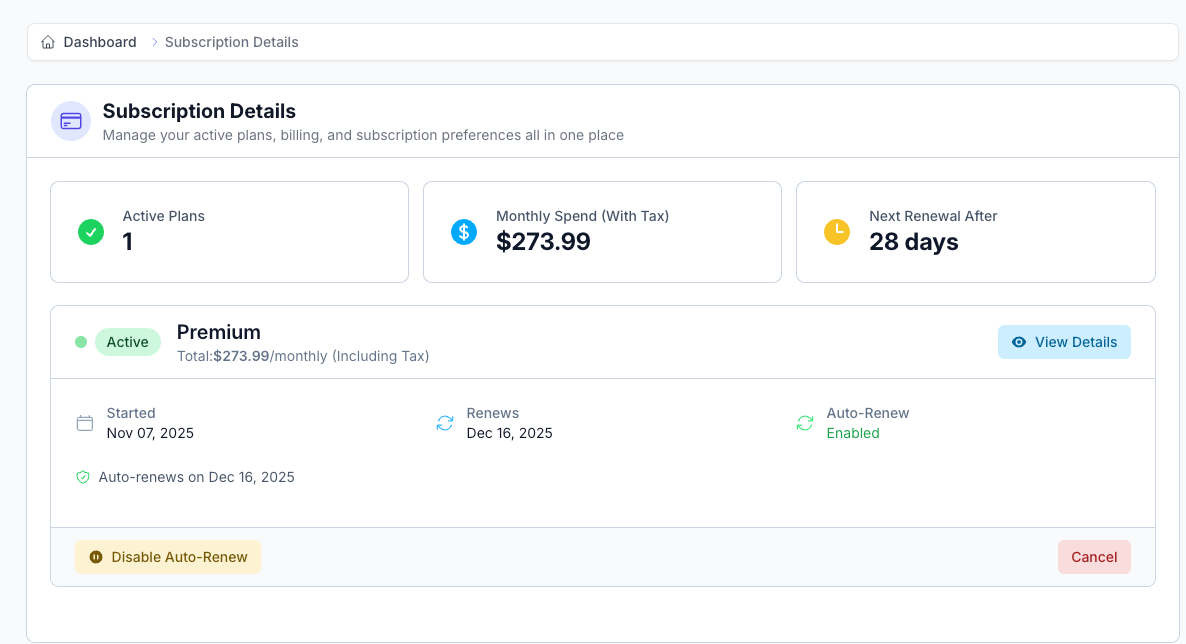The width and height of the screenshot is (1186, 644).
Task: Click the Disable Auto-Renew button
Action: click(x=168, y=557)
